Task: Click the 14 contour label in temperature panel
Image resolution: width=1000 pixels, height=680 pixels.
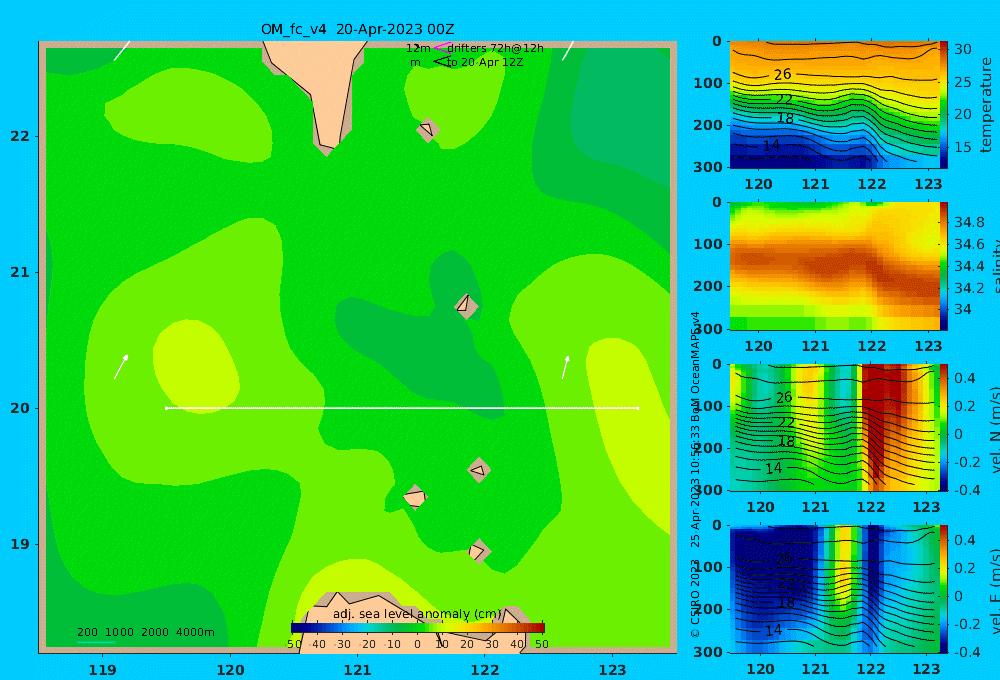Action: pyautogui.click(x=771, y=145)
